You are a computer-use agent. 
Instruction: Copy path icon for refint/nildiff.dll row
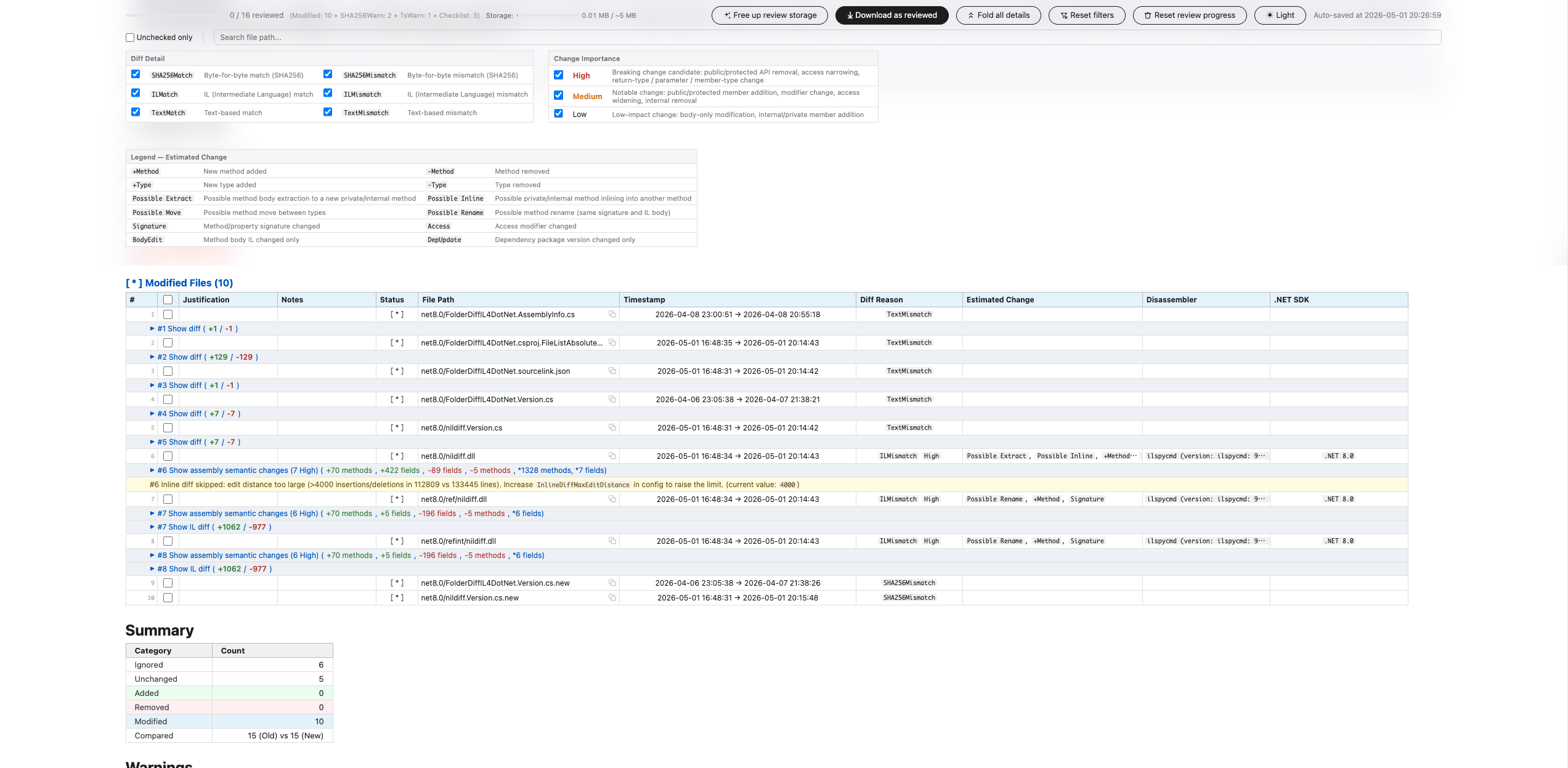(x=612, y=541)
